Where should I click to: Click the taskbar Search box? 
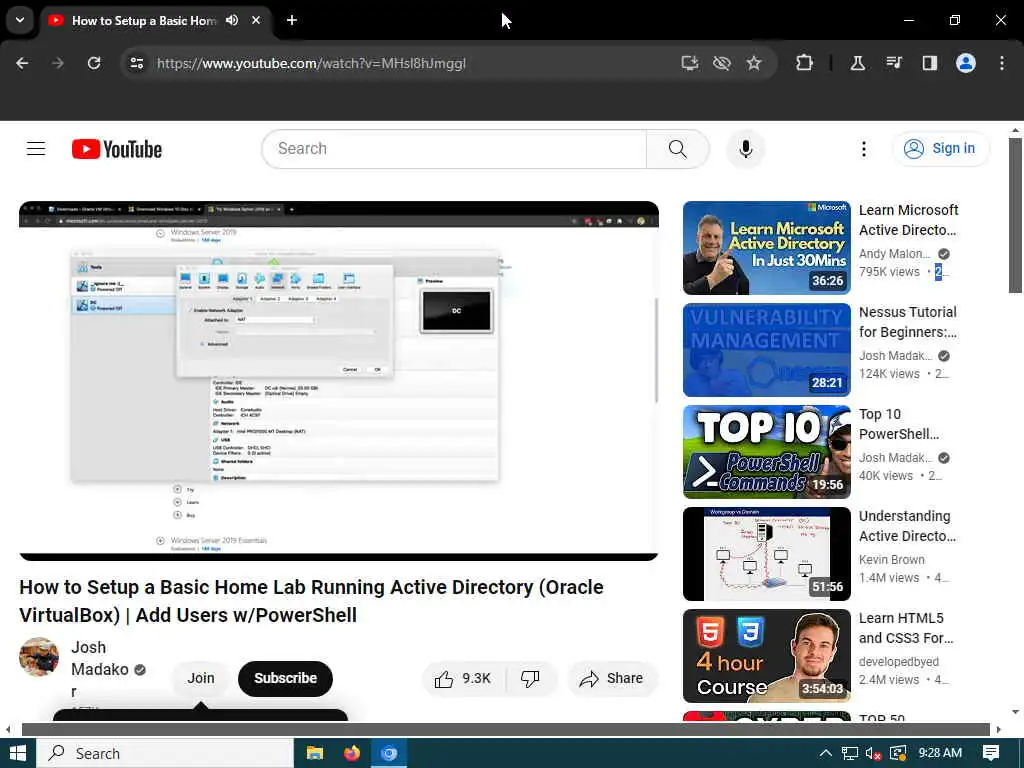coord(165,754)
